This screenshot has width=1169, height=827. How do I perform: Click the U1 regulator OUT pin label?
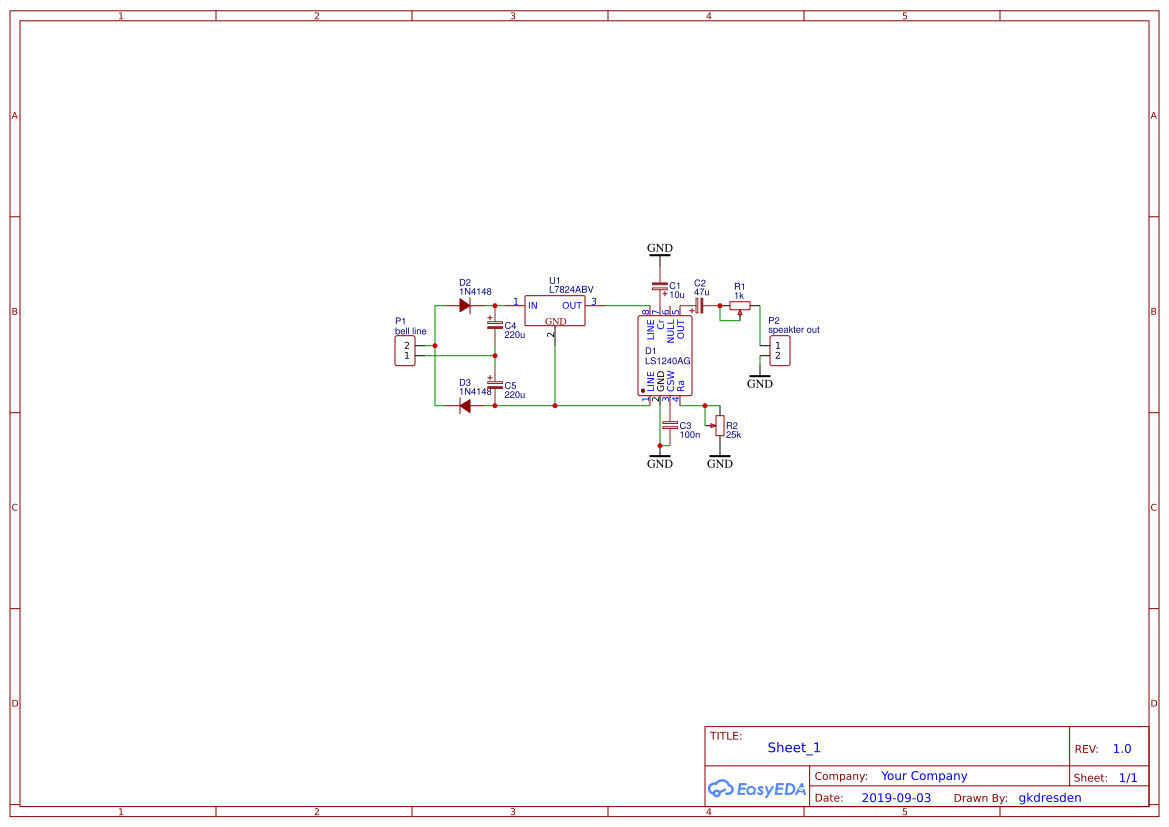[572, 306]
